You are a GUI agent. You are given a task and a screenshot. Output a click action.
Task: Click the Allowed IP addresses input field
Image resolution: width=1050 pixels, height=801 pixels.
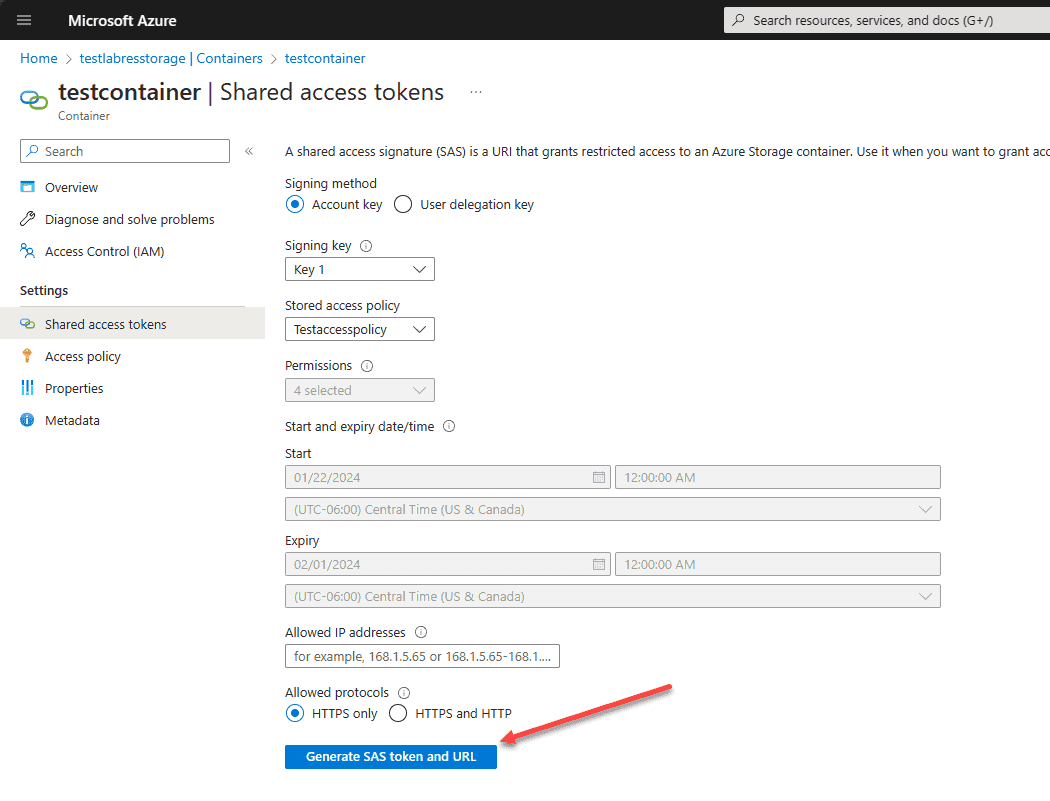[x=423, y=656]
